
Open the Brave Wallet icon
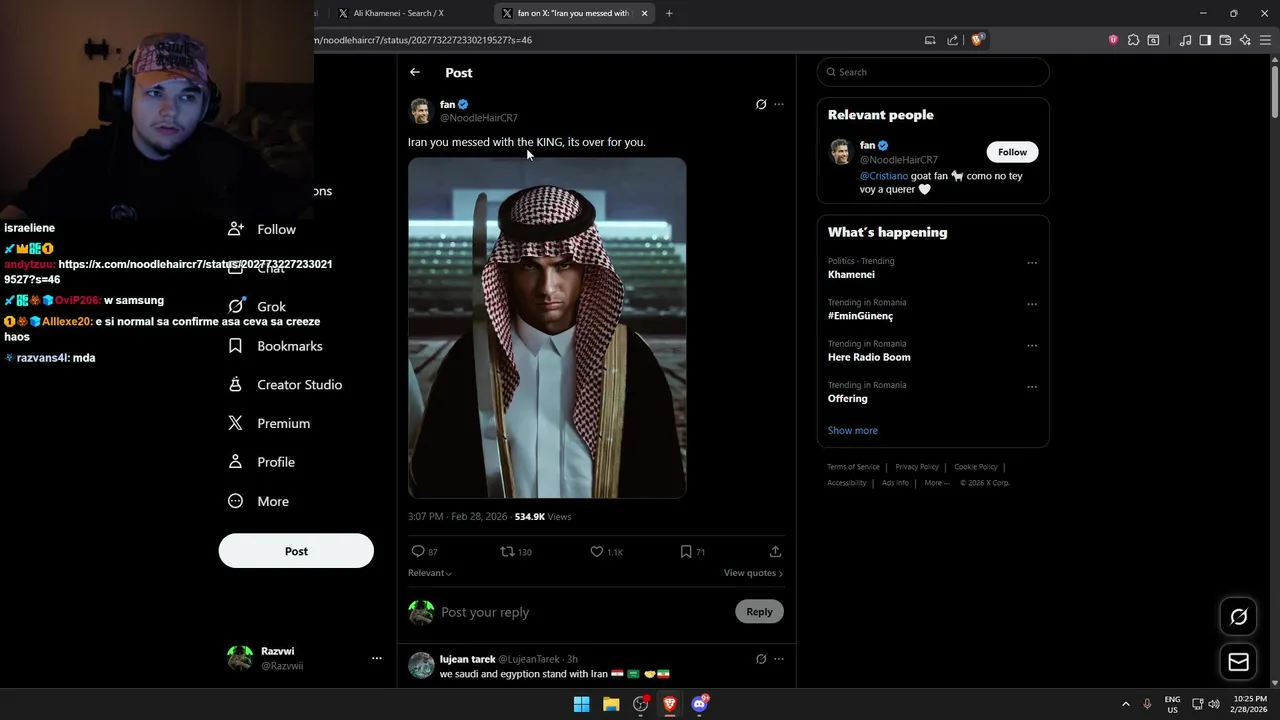tap(1225, 40)
